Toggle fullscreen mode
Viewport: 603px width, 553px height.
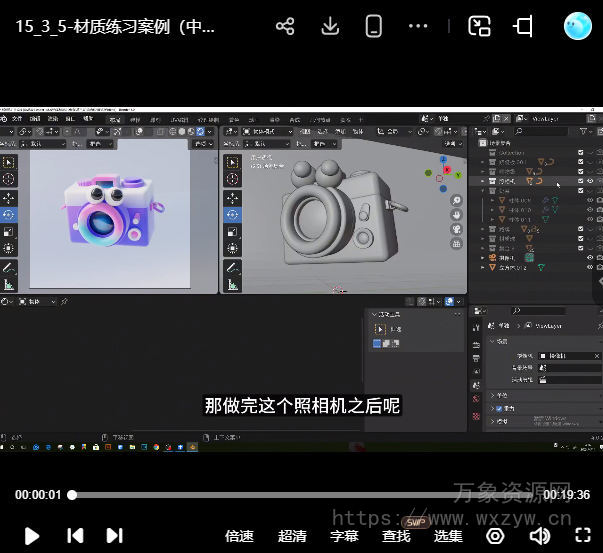[x=584, y=536]
